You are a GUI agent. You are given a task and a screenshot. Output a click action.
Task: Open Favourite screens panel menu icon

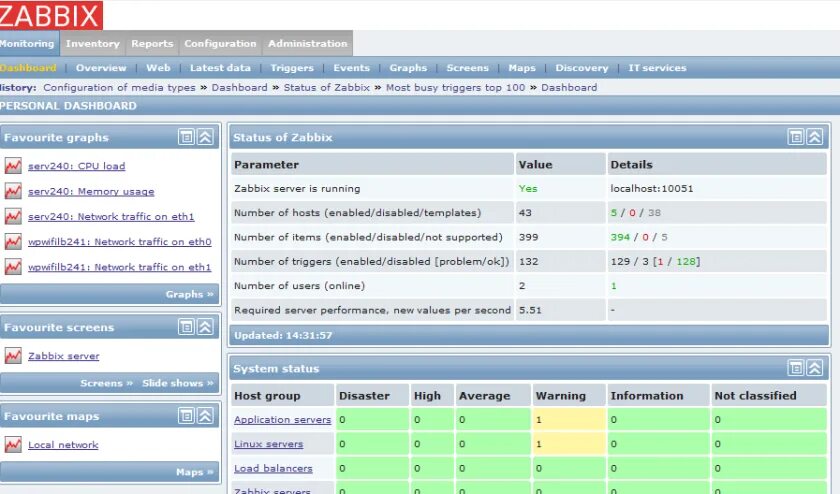[186, 327]
